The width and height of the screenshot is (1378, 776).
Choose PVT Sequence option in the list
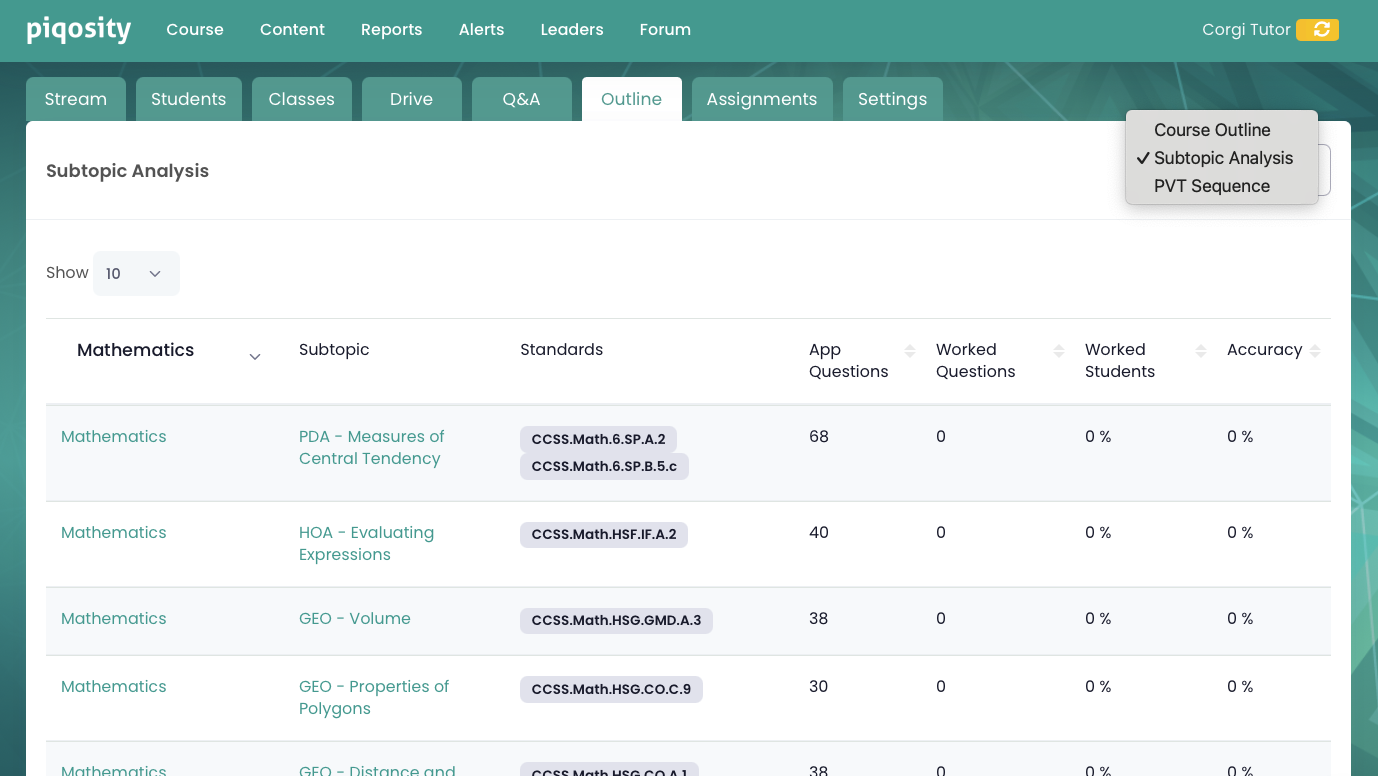tap(1211, 186)
